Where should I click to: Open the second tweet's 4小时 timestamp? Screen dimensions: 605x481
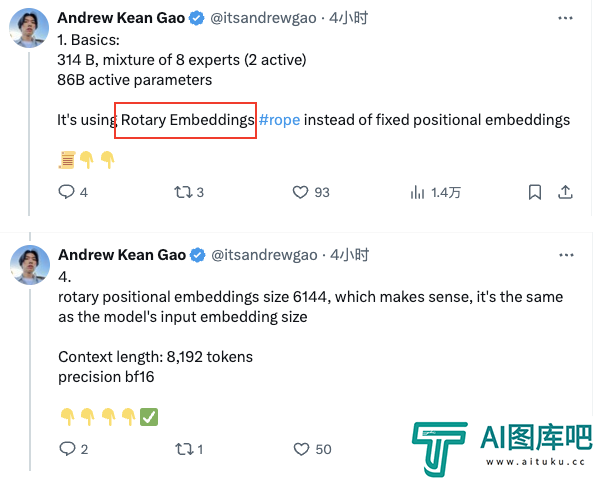coord(349,255)
